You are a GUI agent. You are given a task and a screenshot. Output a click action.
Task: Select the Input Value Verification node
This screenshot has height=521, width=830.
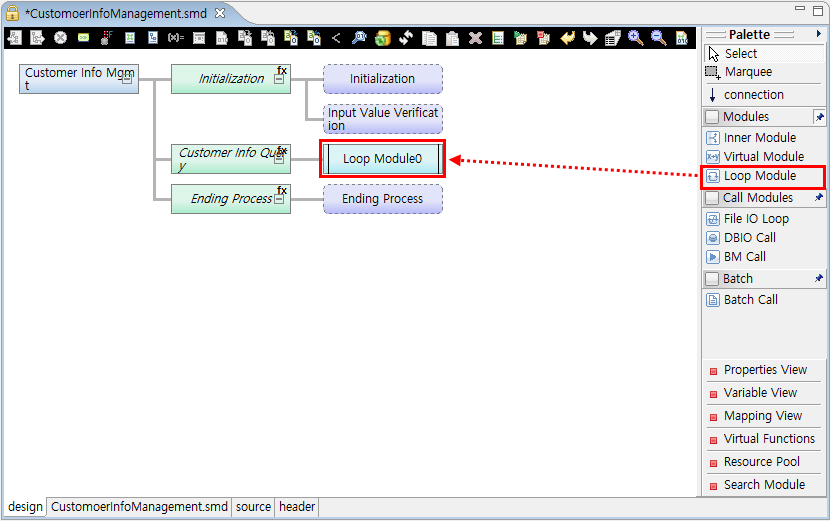click(x=383, y=119)
